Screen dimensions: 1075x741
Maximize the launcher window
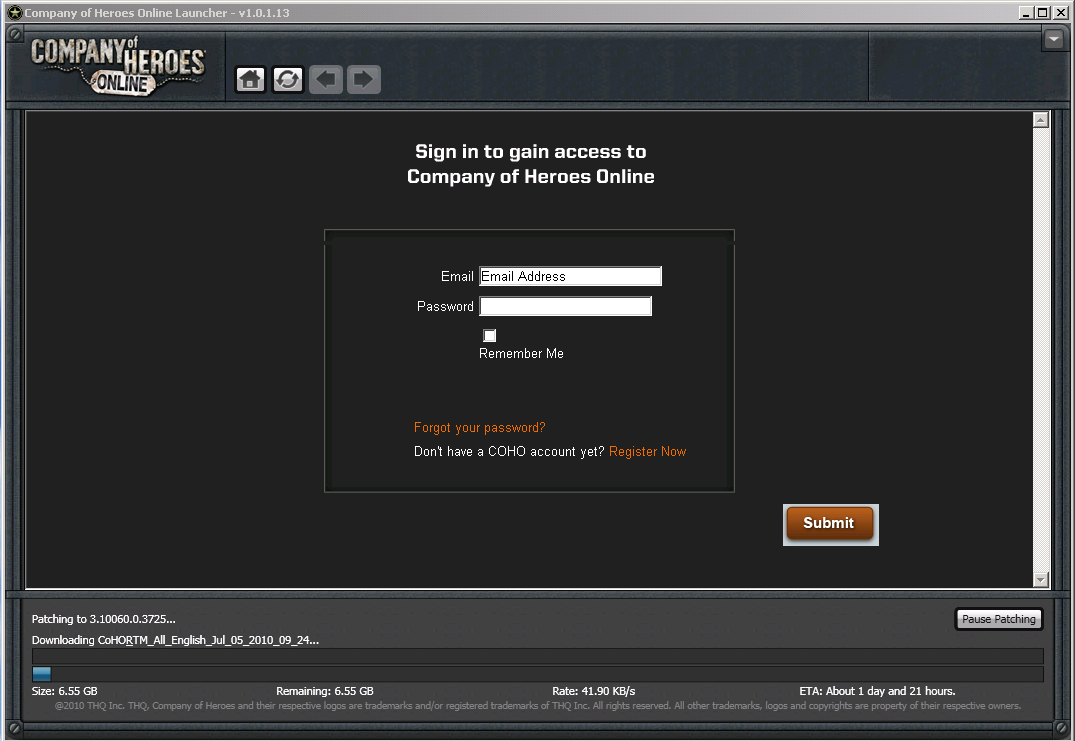1043,12
